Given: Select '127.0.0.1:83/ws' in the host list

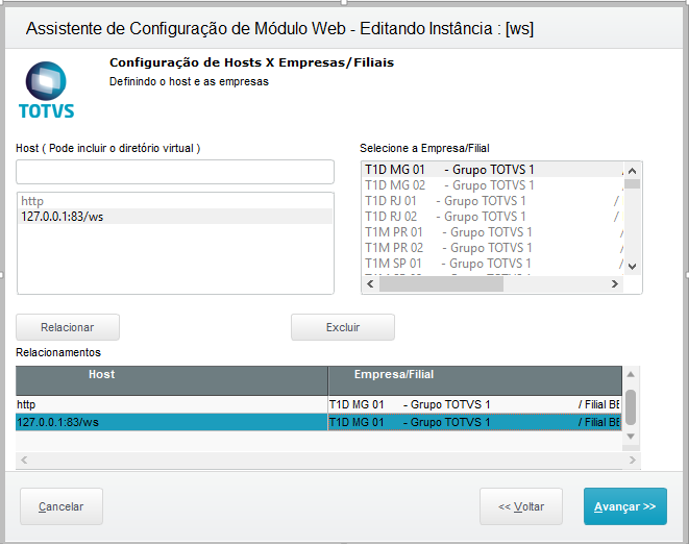Looking at the screenshot, I should pyautogui.click(x=175, y=216).
